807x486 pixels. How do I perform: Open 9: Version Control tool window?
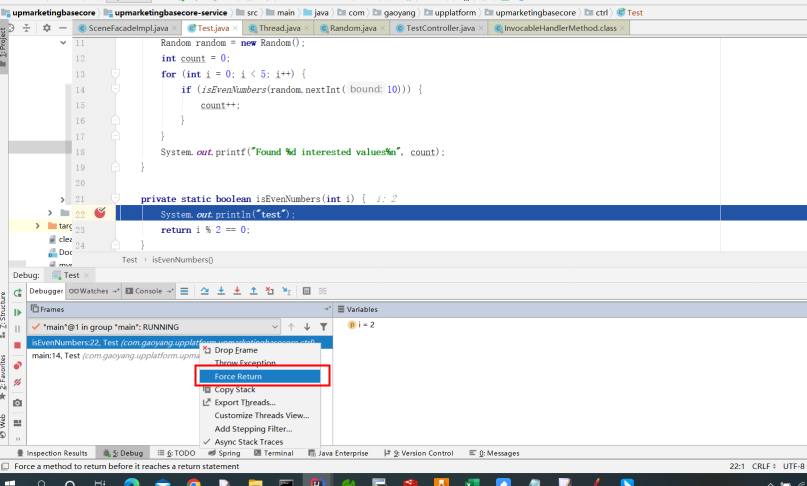(x=419, y=453)
